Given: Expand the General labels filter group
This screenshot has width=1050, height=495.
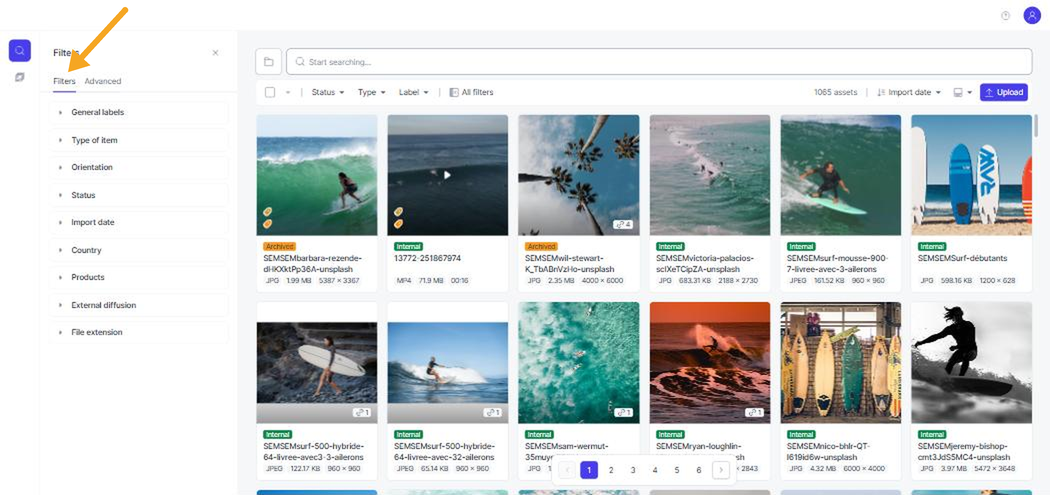Looking at the screenshot, I should pos(139,113).
